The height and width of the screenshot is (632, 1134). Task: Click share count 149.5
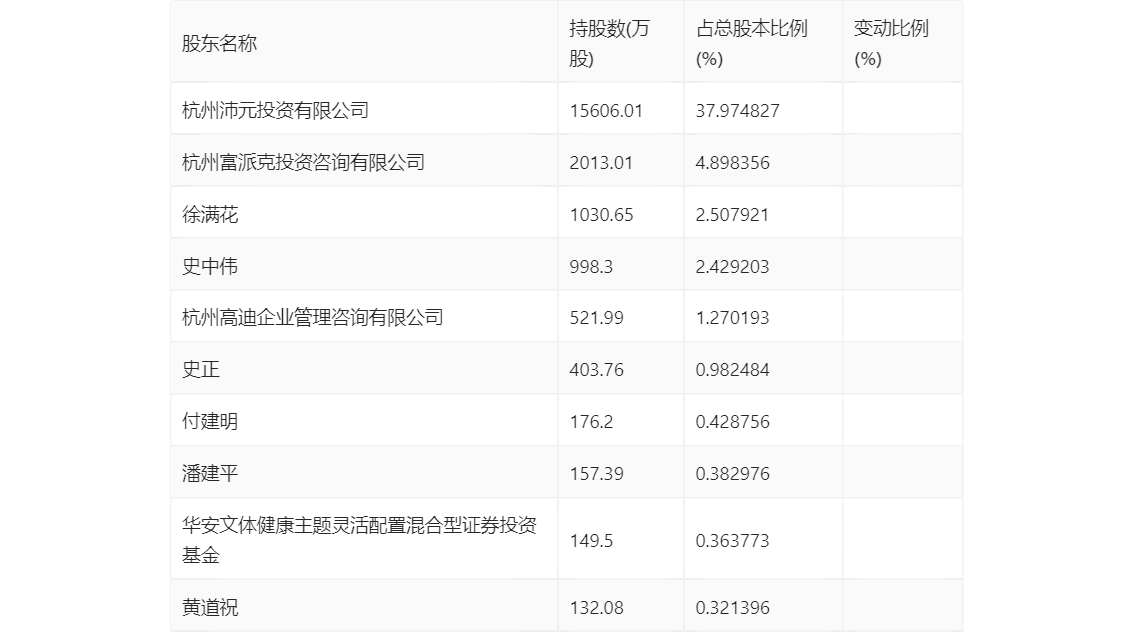coord(591,541)
